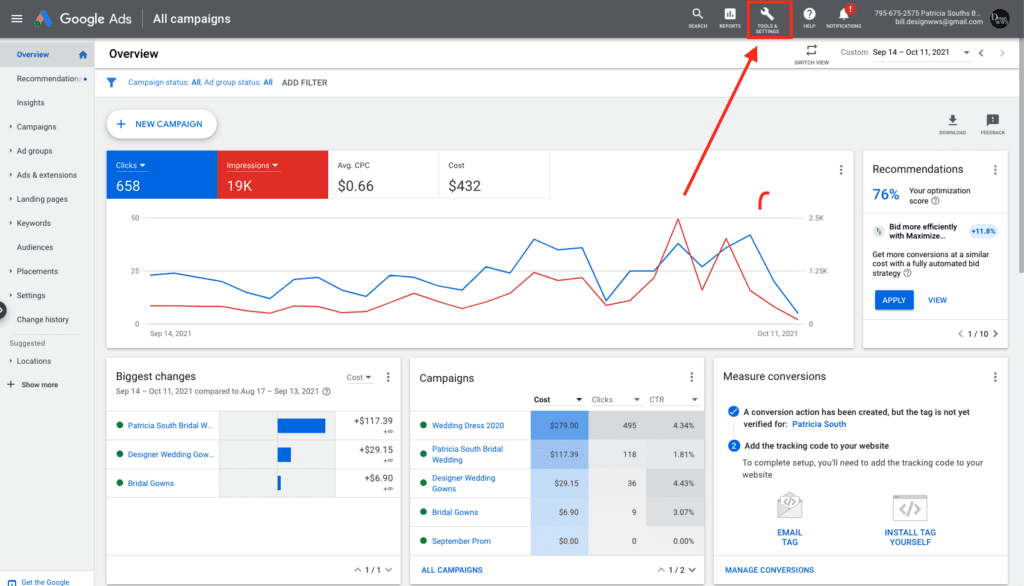Open the Clicks metric dropdown
The width and height of the screenshot is (1024, 586).
[x=131, y=165]
